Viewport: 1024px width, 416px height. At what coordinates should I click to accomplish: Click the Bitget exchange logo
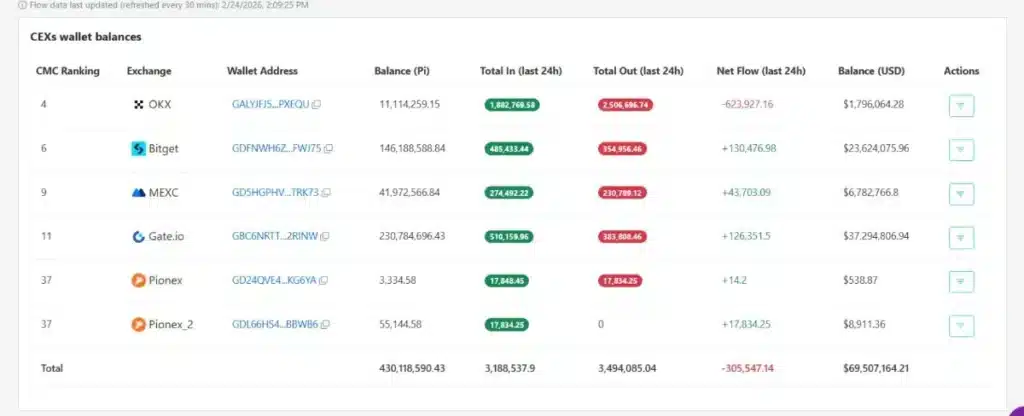click(138, 149)
